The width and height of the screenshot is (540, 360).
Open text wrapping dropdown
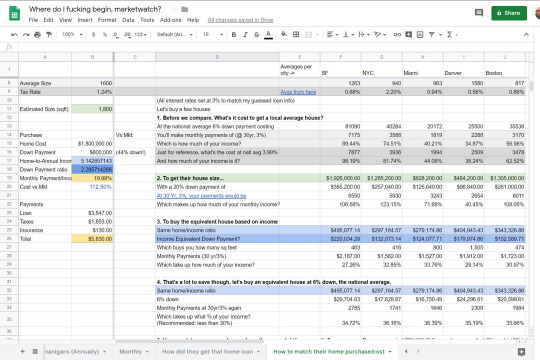364,34
